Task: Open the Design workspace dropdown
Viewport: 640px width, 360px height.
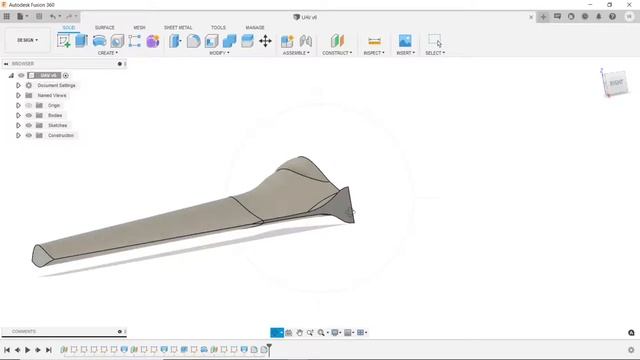Action: tap(27, 40)
